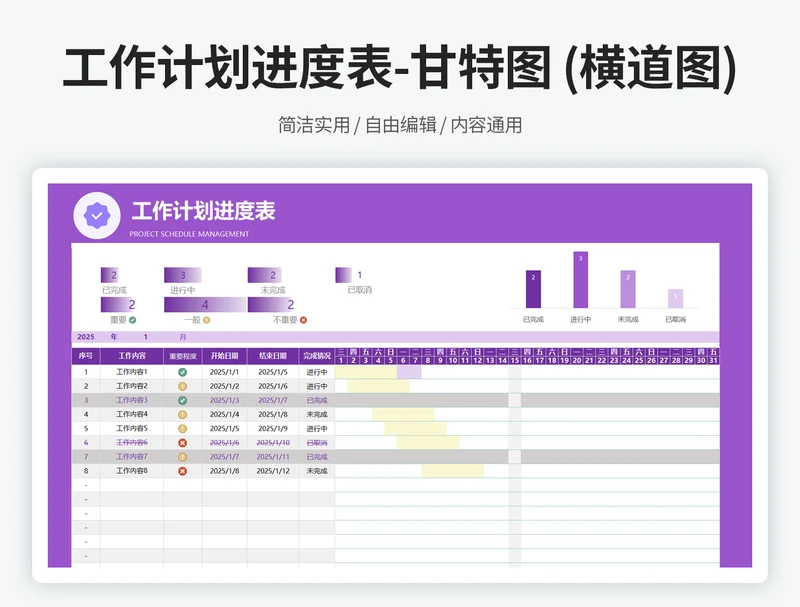Click the 工作内容 column header
The height and width of the screenshot is (607, 800).
point(132,356)
